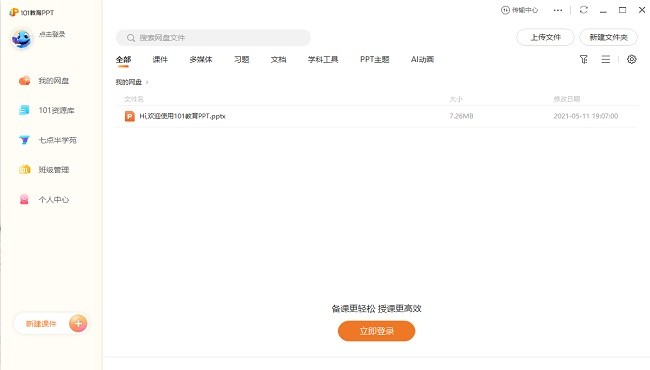The image size is (650, 370).
Task: Switch to the PPT主题 tab
Action: pyautogui.click(x=375, y=60)
